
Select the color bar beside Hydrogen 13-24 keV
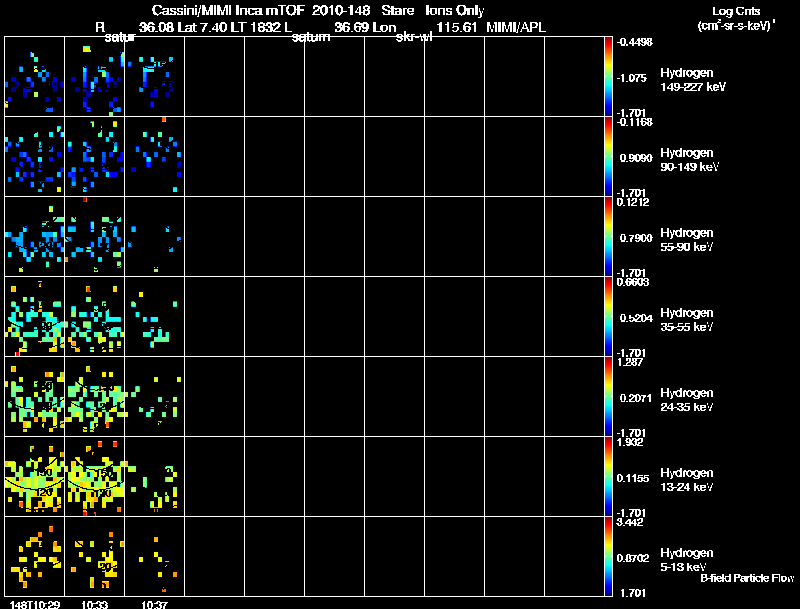pos(608,477)
